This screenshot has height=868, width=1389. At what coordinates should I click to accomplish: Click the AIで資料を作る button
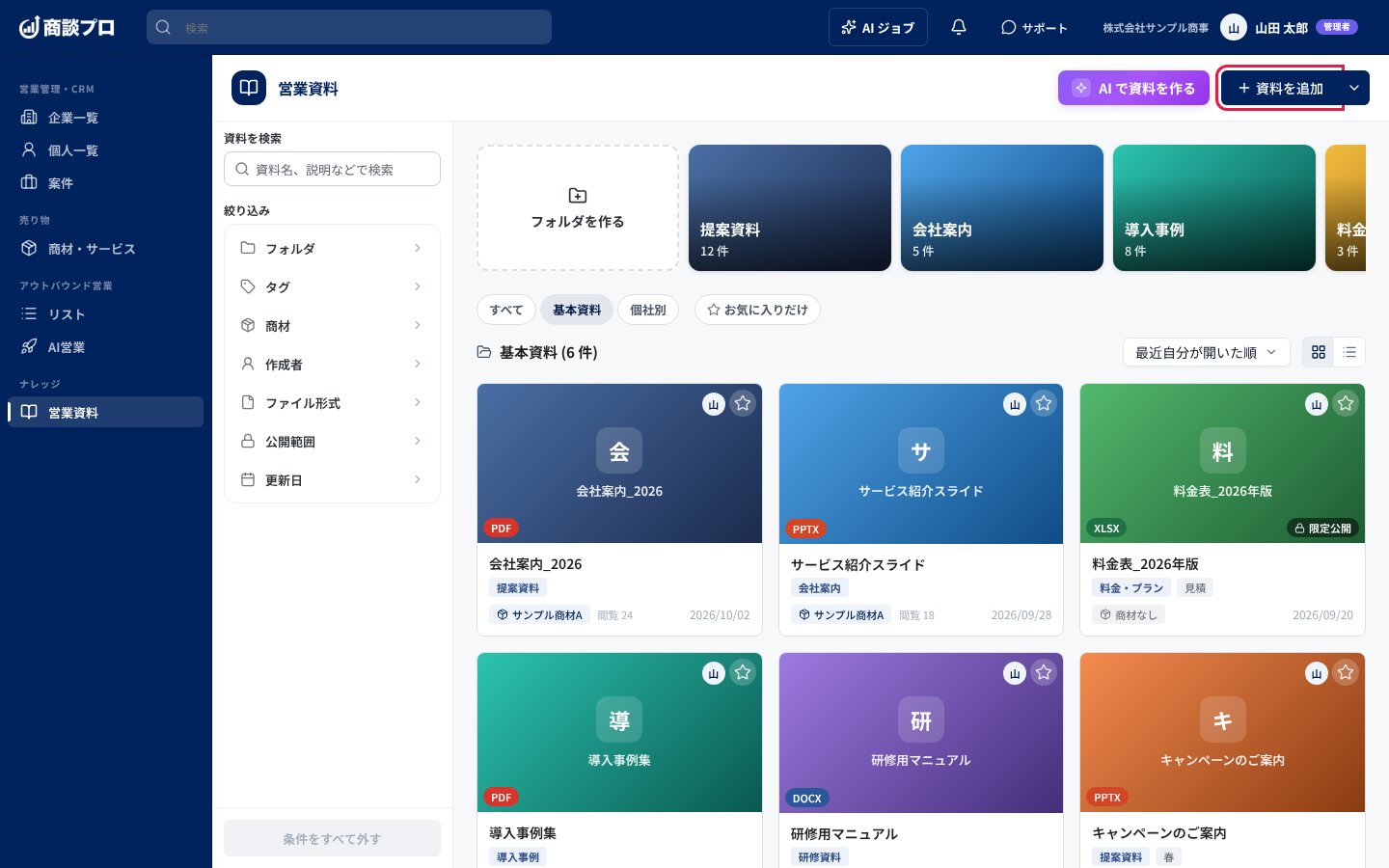tap(1133, 88)
